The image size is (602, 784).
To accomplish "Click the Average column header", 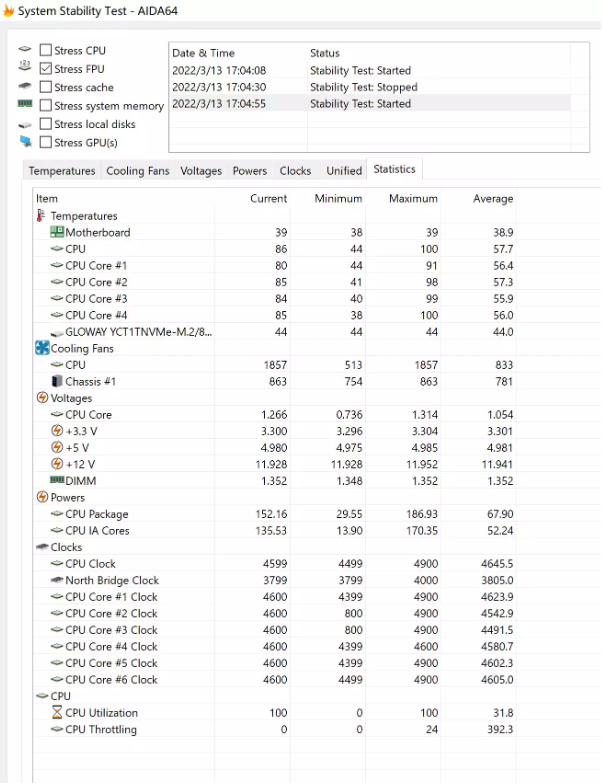I will pos(492,198).
